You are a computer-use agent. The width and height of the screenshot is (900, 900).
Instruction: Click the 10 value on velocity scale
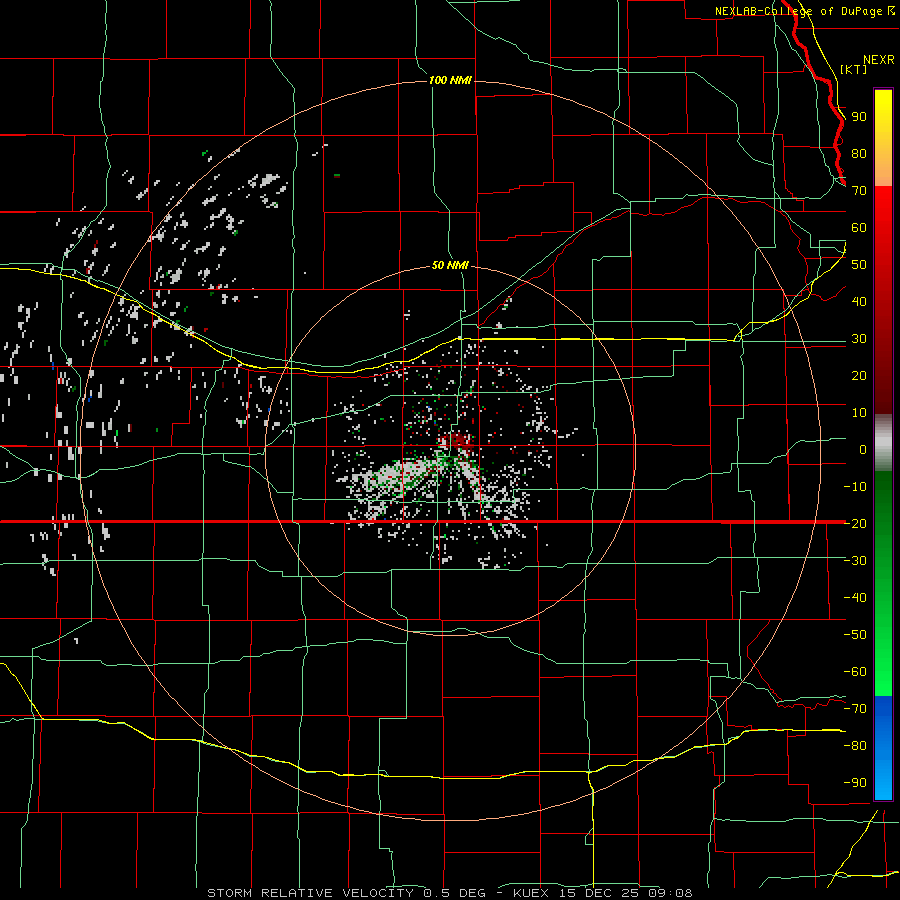tap(859, 413)
